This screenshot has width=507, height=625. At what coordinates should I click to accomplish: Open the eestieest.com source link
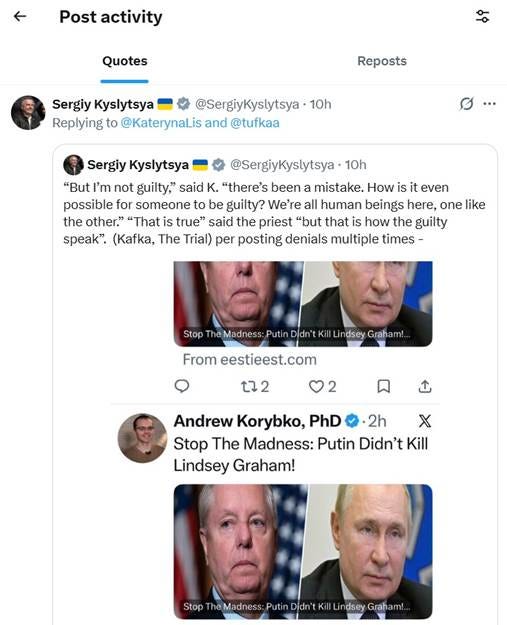250,360
